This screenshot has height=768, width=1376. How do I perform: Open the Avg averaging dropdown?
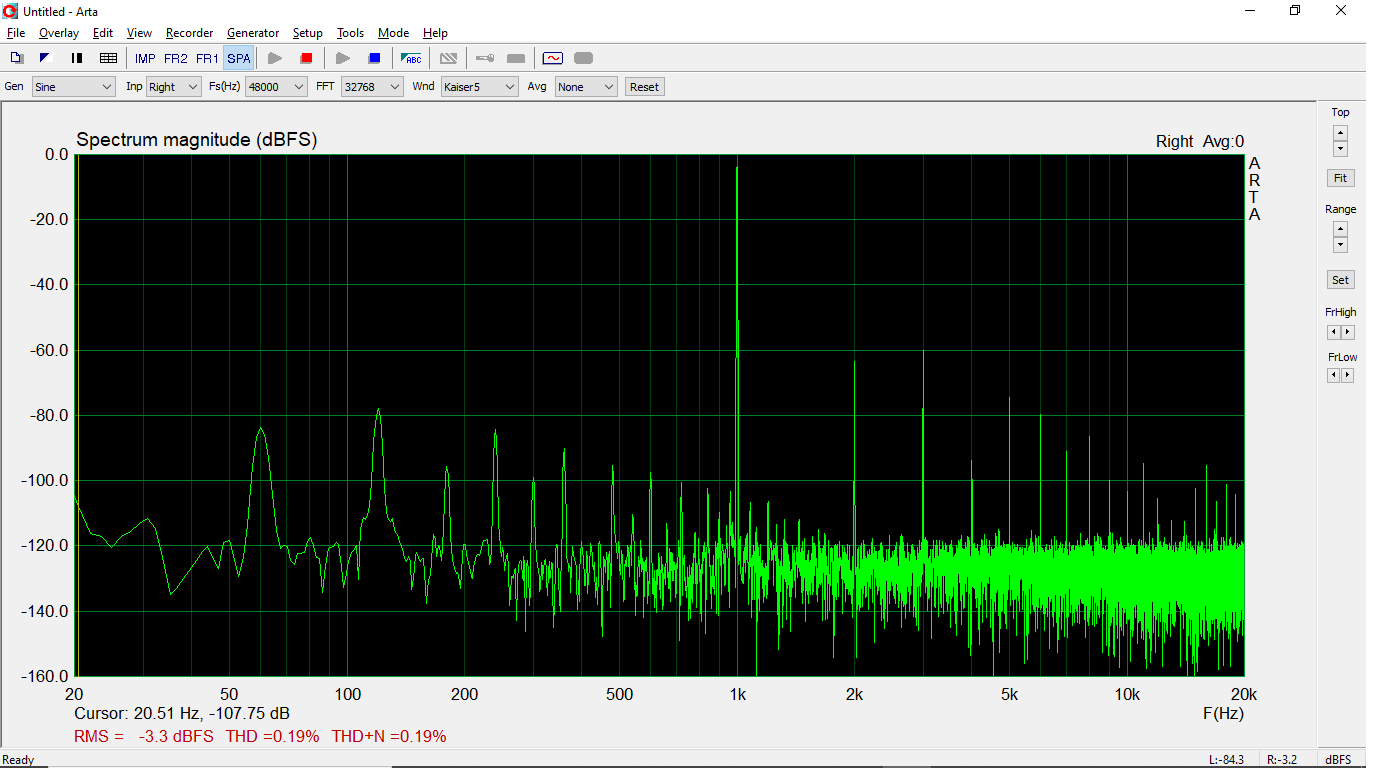(x=586, y=87)
